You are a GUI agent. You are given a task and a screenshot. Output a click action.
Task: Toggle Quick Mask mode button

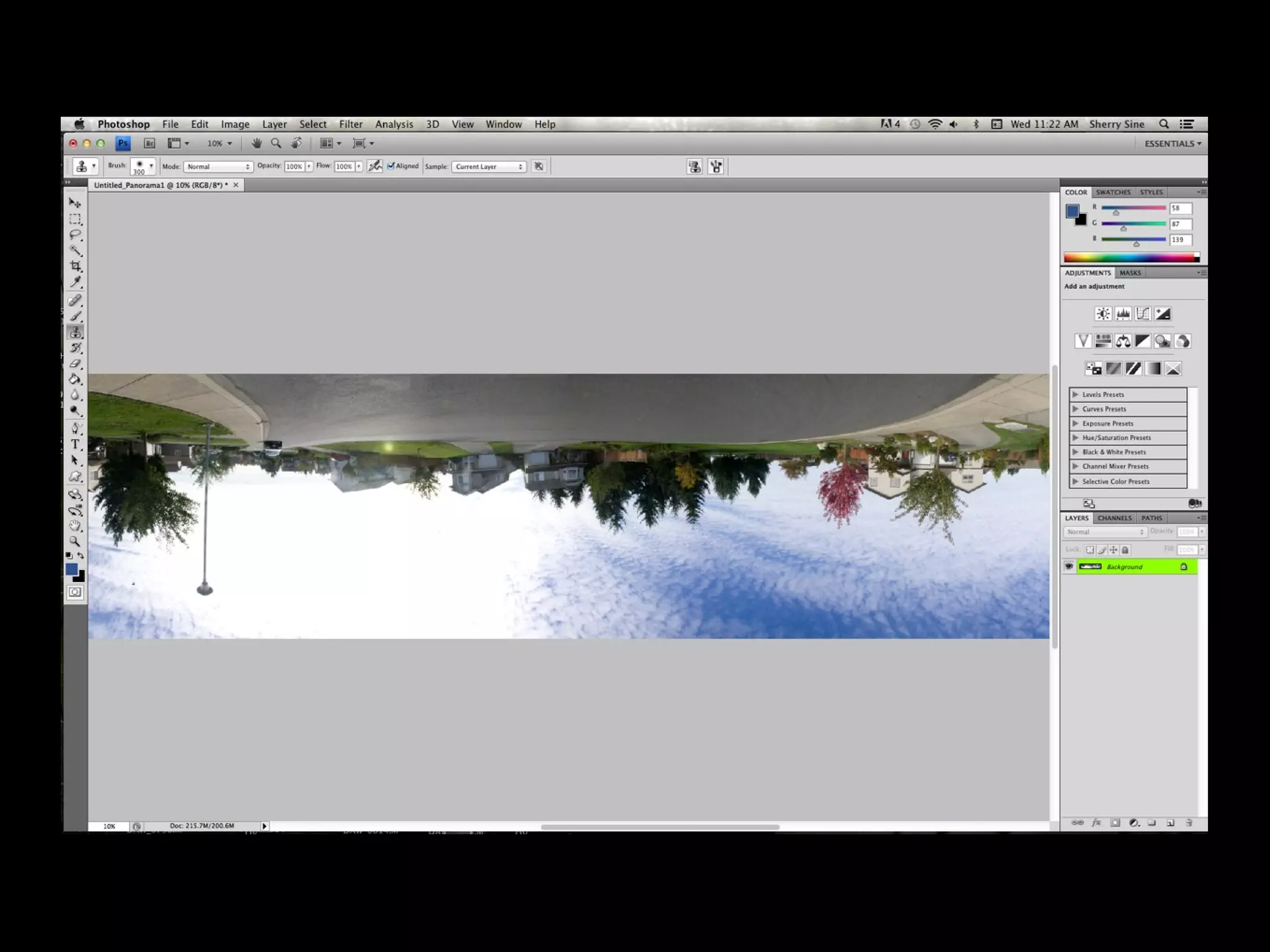(x=75, y=592)
